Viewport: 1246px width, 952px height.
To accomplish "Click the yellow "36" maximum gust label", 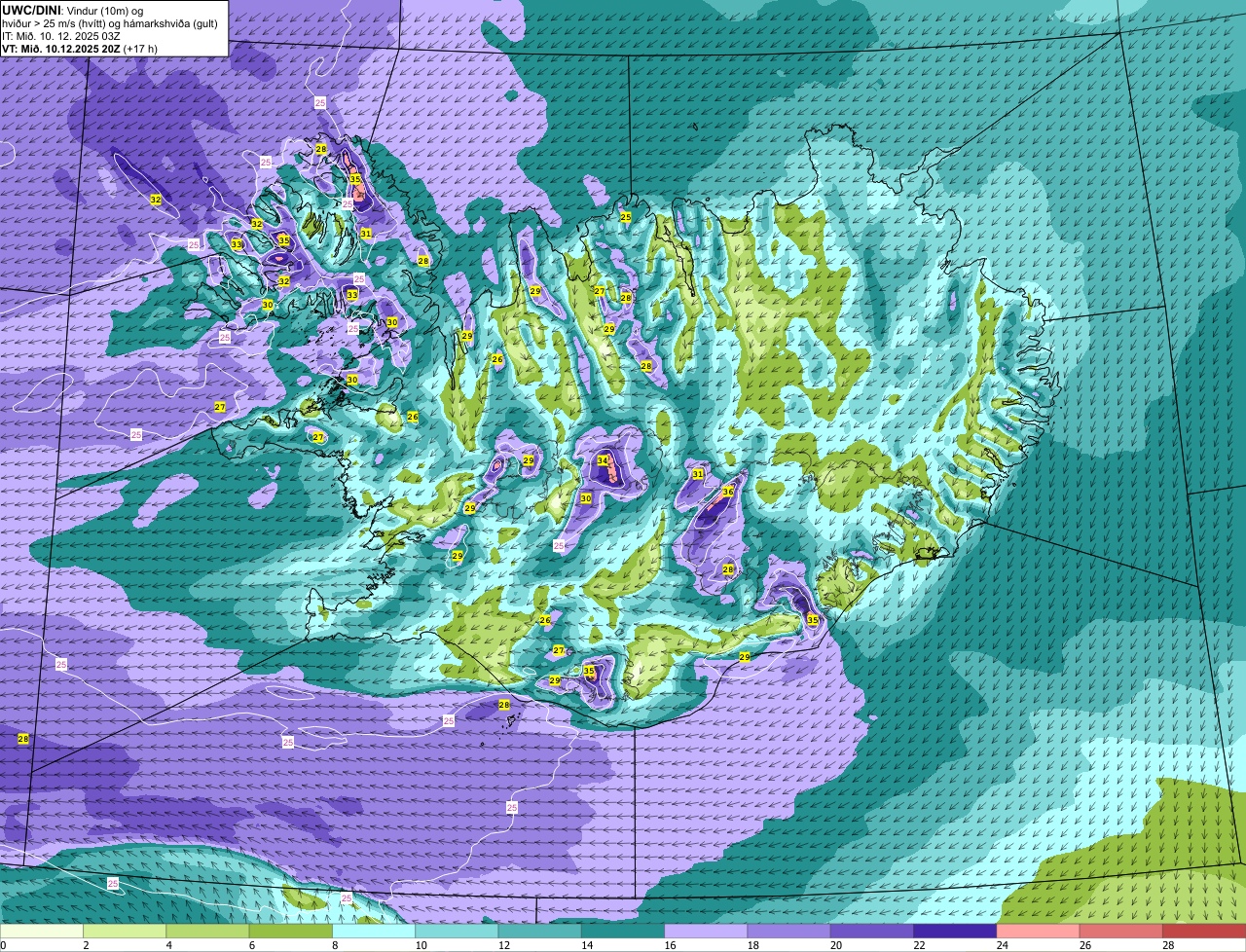I will point(727,492).
